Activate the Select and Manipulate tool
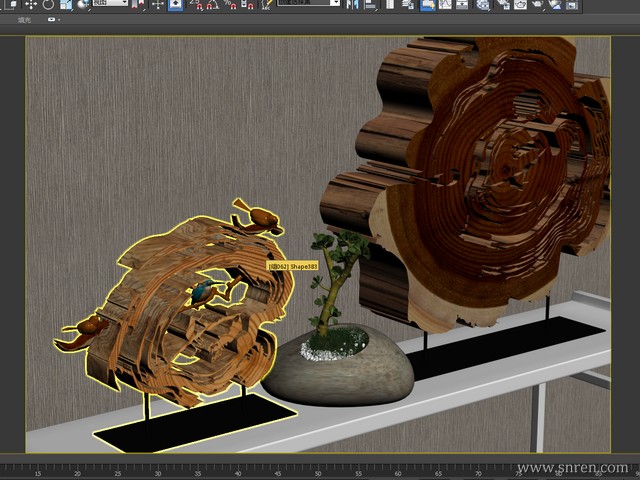 (158, 4)
